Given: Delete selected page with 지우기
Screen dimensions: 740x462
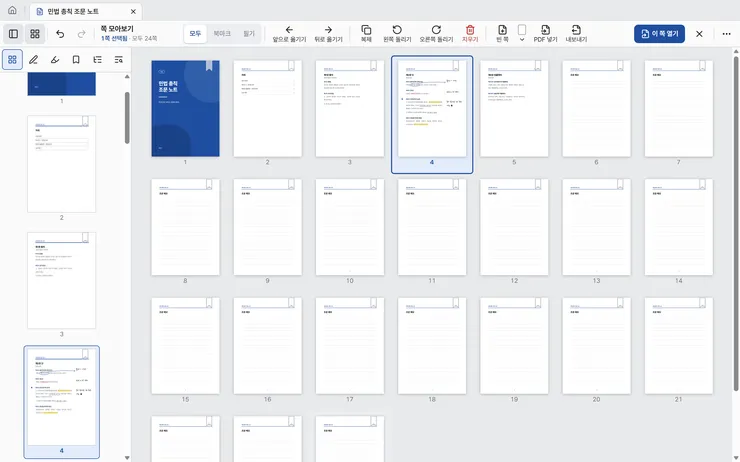Looking at the screenshot, I should [470, 34].
